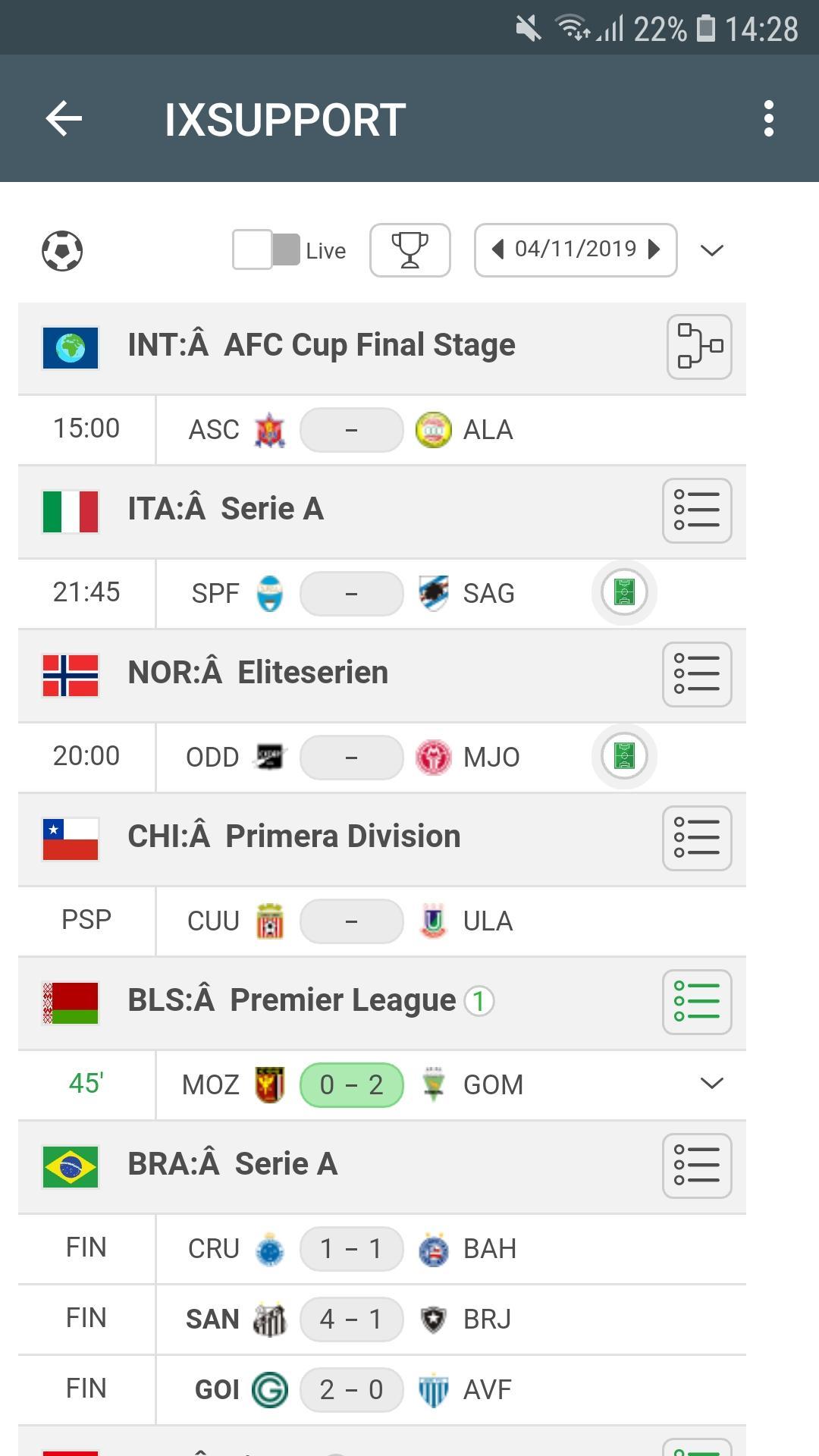Open the 4 - 1 SAN-BRJ score
The image size is (819, 1456).
(351, 1319)
